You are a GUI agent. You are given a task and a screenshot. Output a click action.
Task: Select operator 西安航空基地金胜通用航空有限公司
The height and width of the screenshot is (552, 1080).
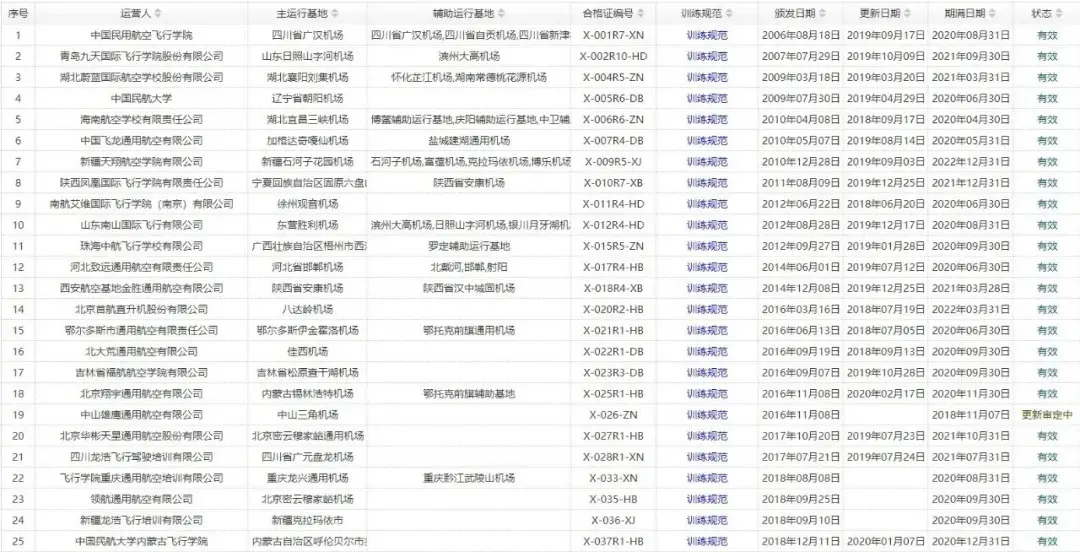141,288
